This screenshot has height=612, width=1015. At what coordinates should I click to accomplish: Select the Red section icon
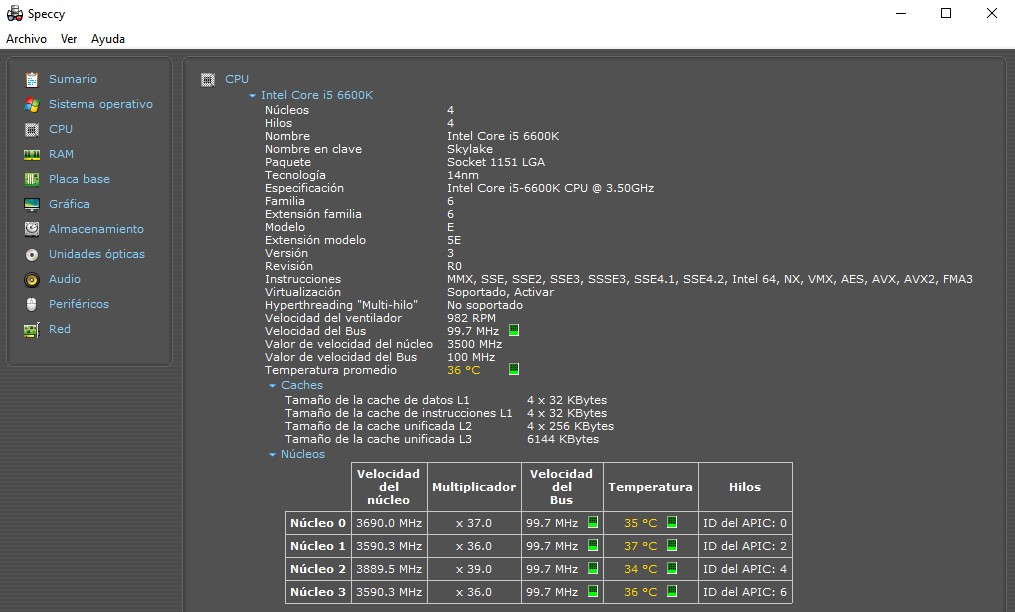35,329
